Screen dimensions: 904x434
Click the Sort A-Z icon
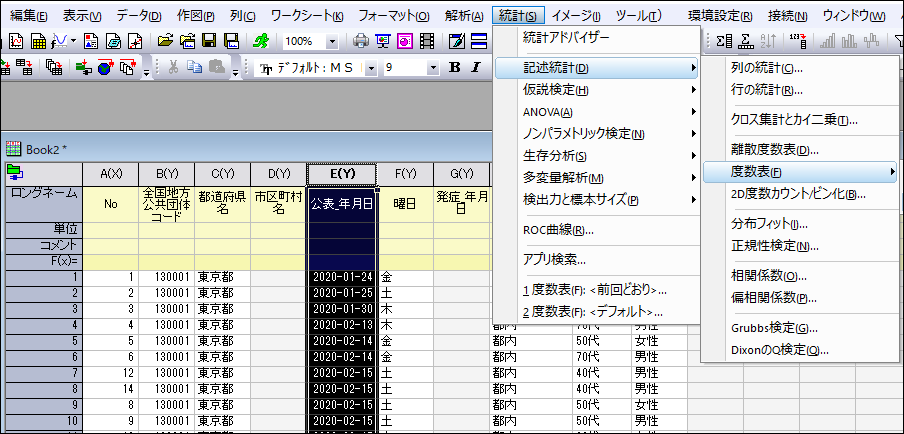tap(770, 41)
